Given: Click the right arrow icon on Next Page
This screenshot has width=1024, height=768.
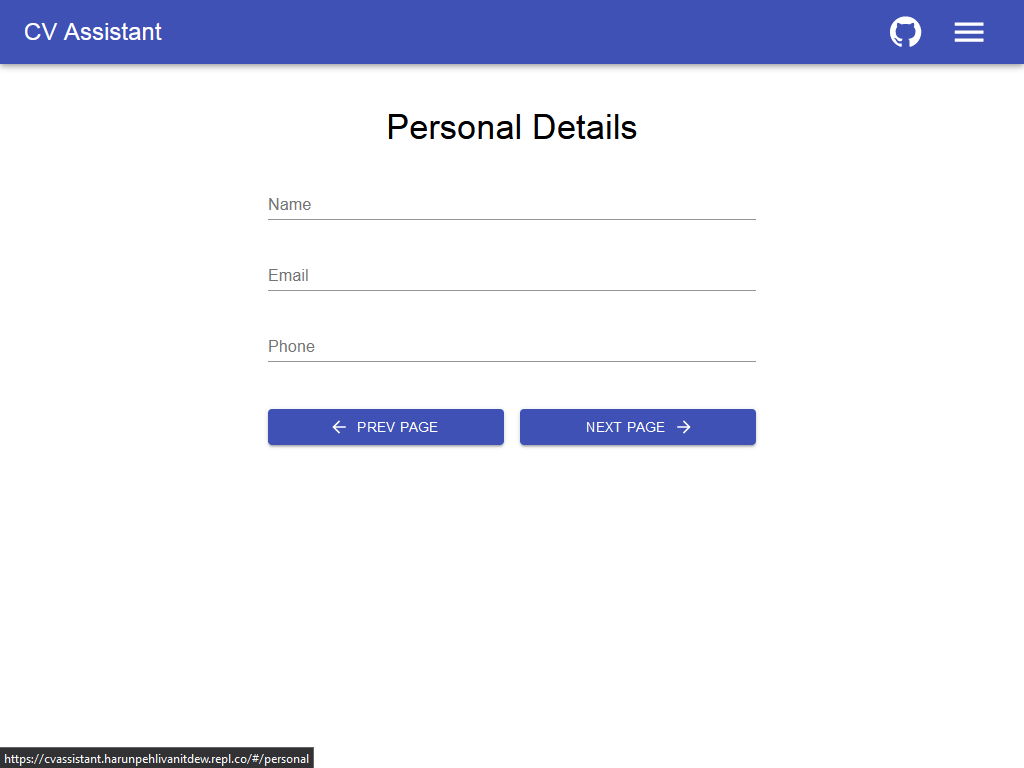Looking at the screenshot, I should tap(684, 427).
